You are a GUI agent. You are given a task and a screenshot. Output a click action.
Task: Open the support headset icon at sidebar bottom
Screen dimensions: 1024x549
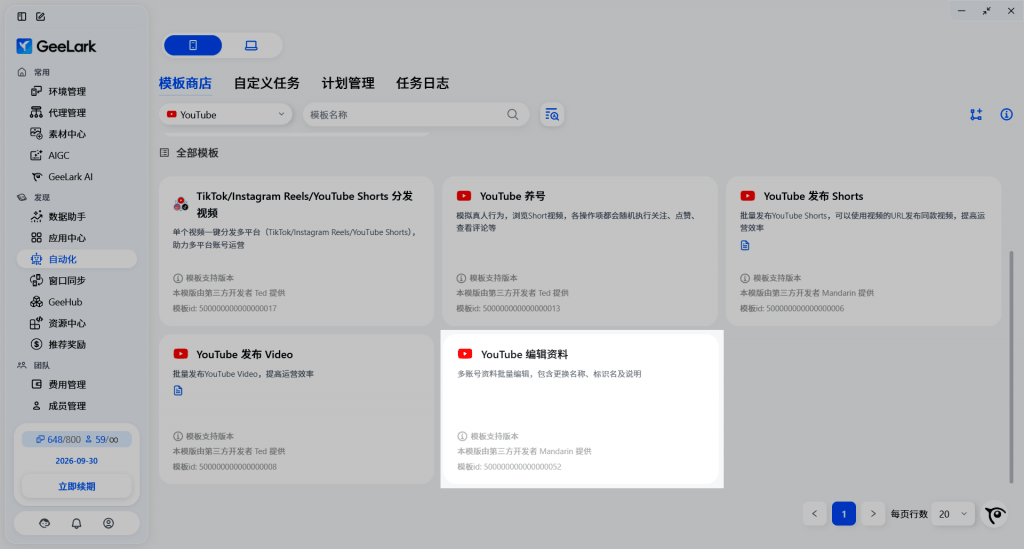pyautogui.click(x=44, y=524)
